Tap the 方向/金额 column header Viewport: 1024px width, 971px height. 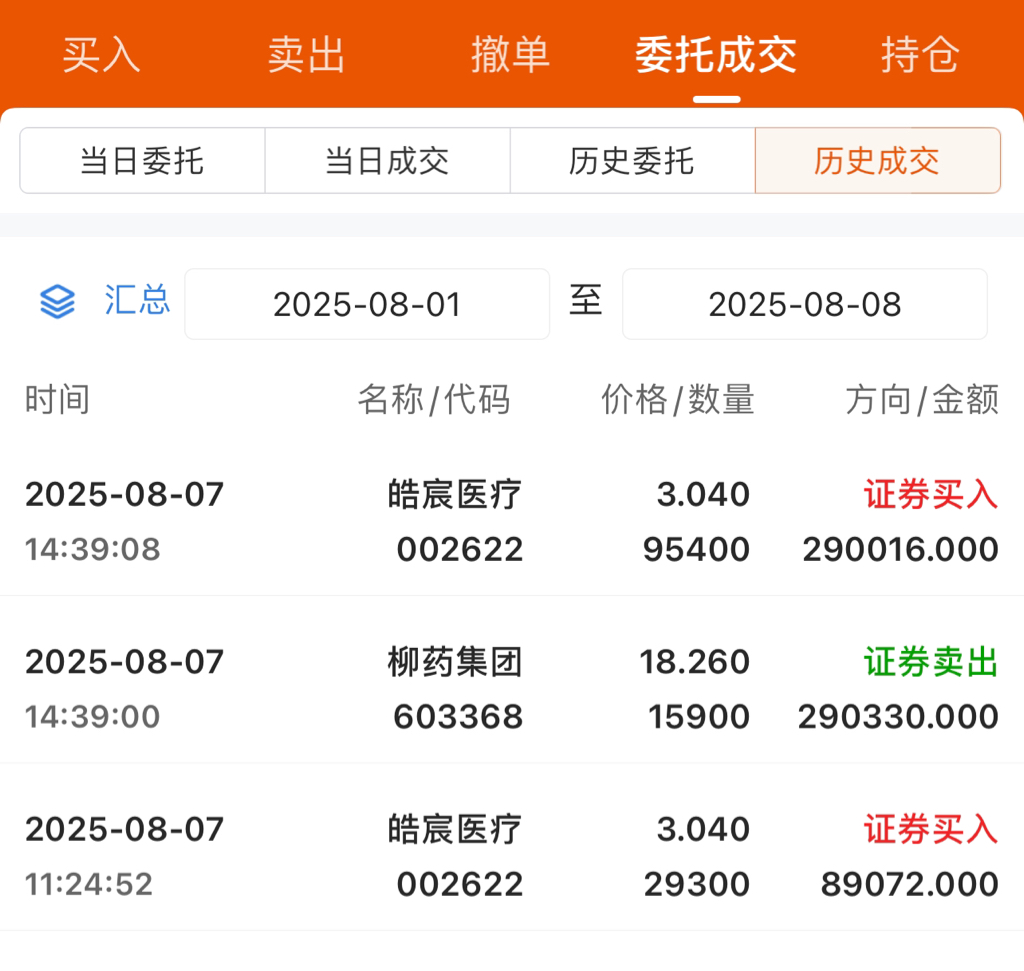(x=922, y=399)
